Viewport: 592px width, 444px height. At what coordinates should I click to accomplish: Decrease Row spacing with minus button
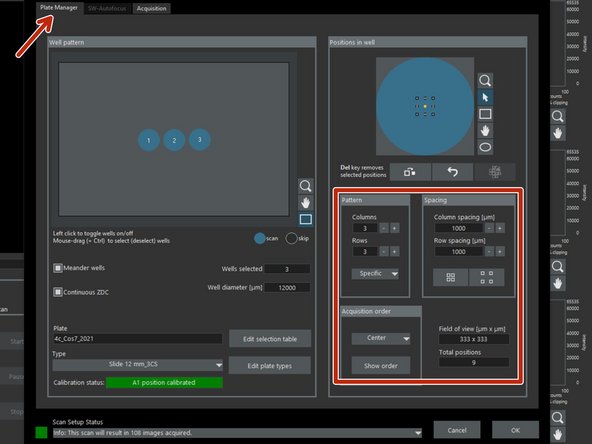489,251
